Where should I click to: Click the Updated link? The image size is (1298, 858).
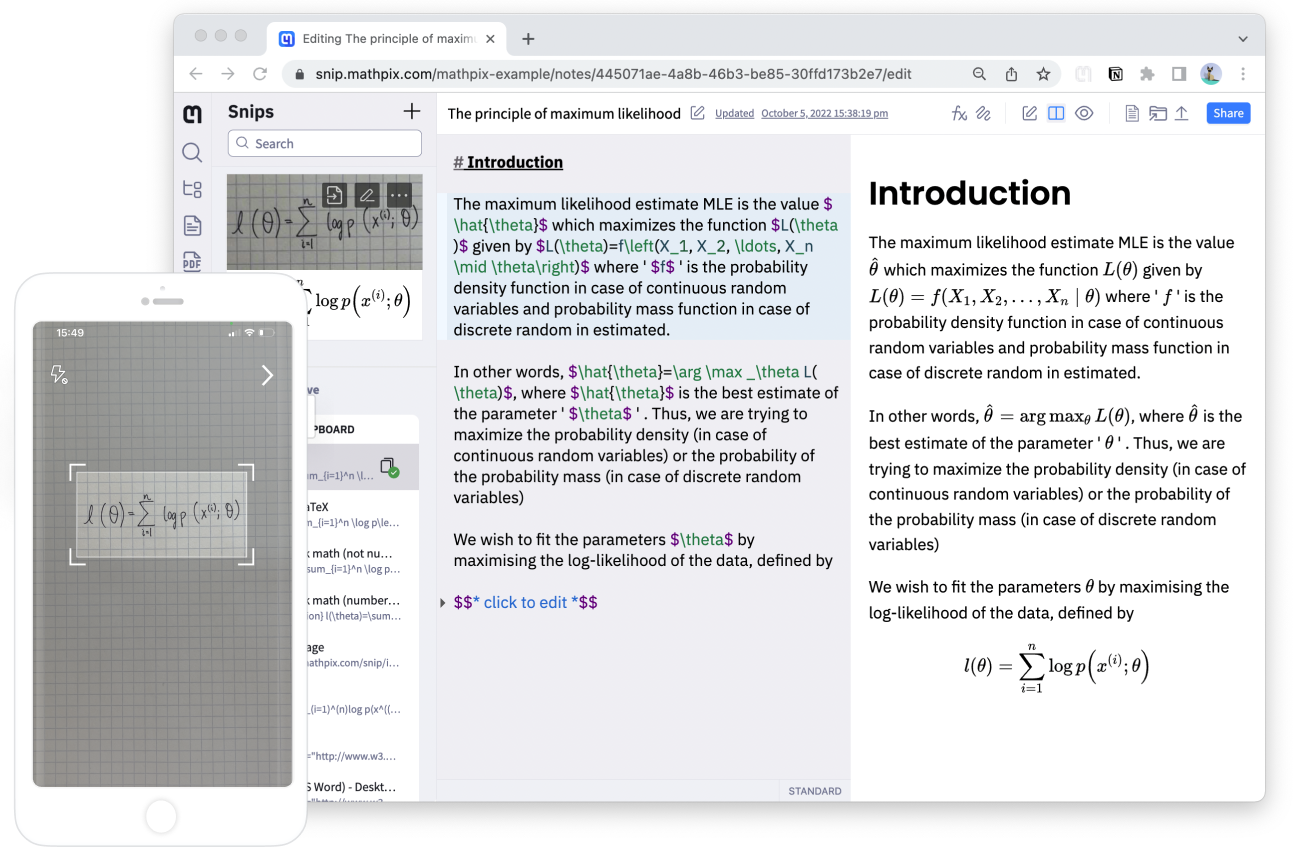734,114
